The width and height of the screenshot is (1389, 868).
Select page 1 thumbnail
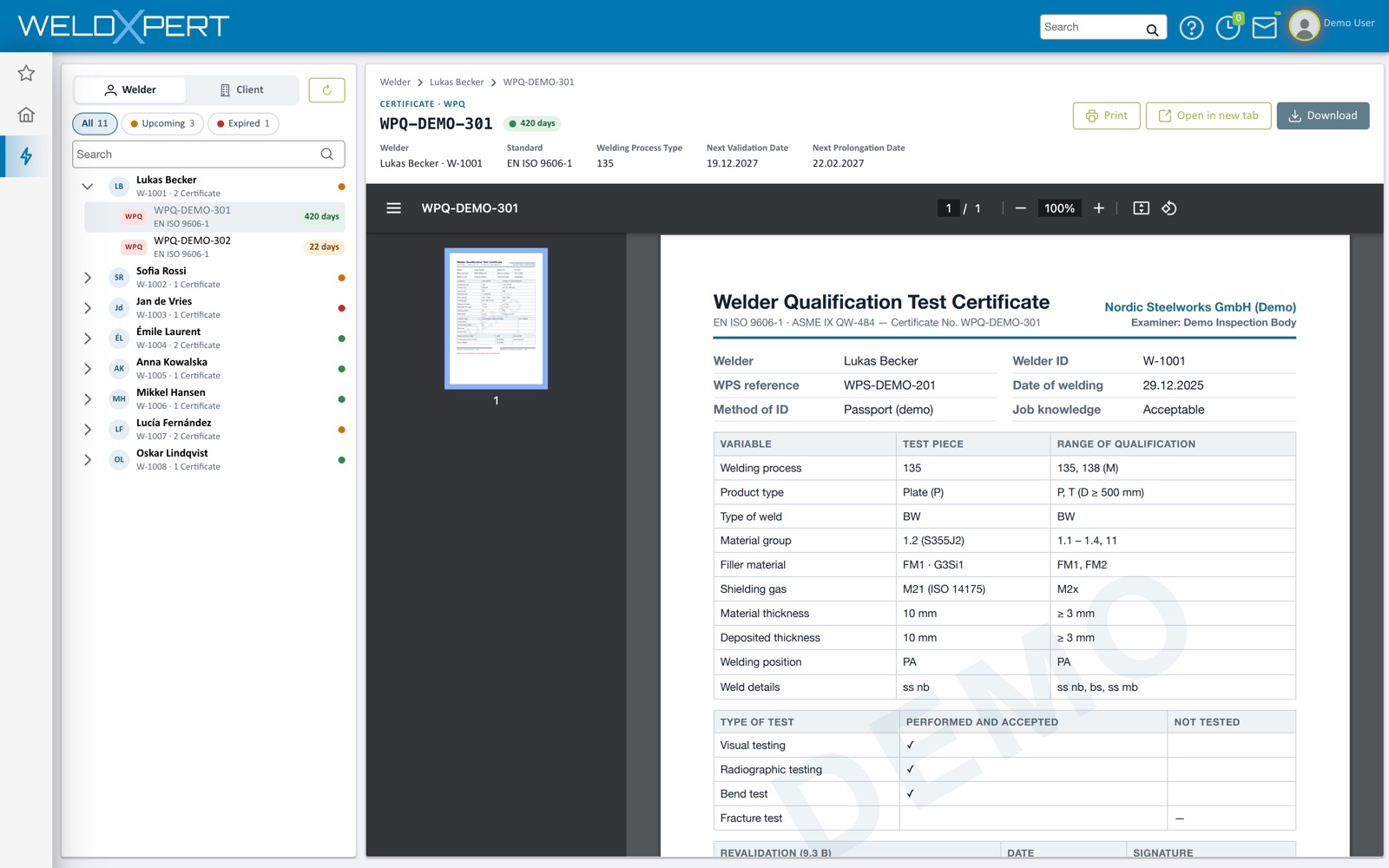click(x=496, y=319)
